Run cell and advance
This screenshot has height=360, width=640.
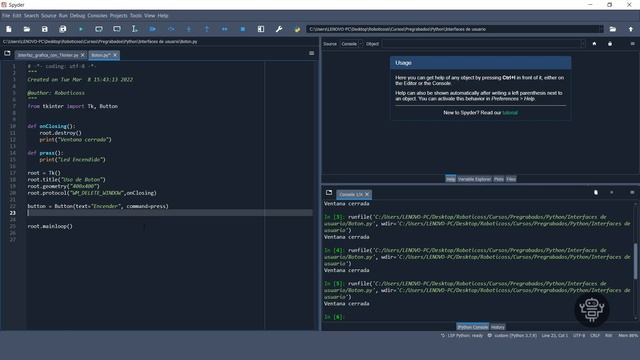pos(117,29)
